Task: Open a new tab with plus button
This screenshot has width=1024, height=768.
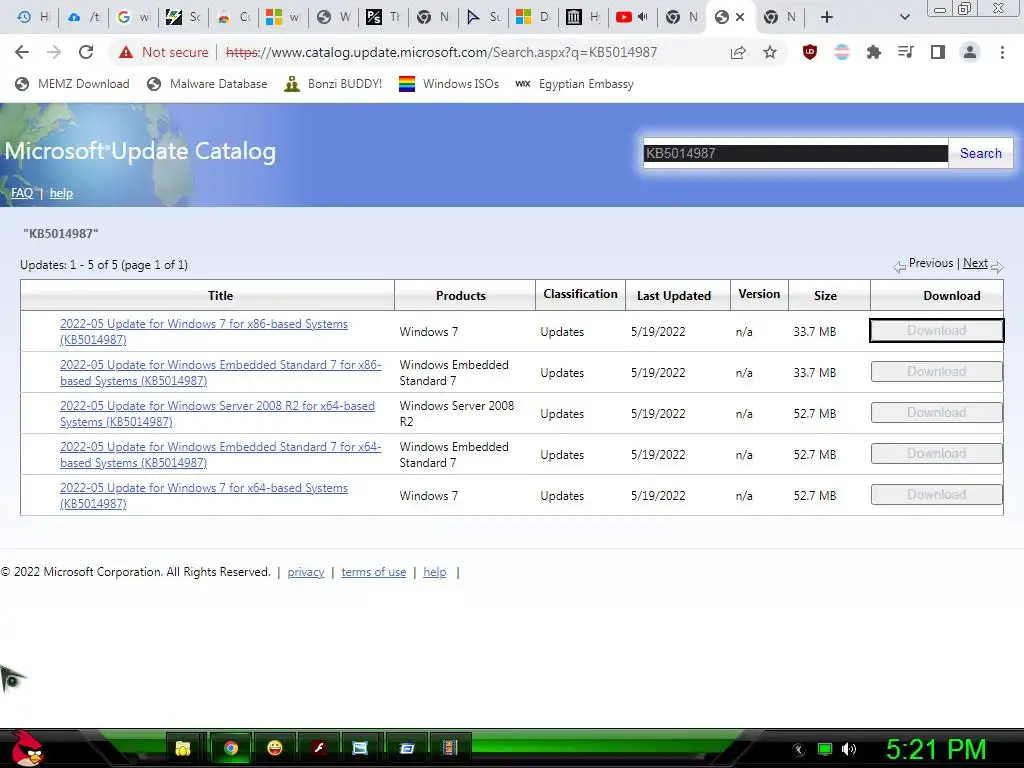Action: (x=827, y=17)
